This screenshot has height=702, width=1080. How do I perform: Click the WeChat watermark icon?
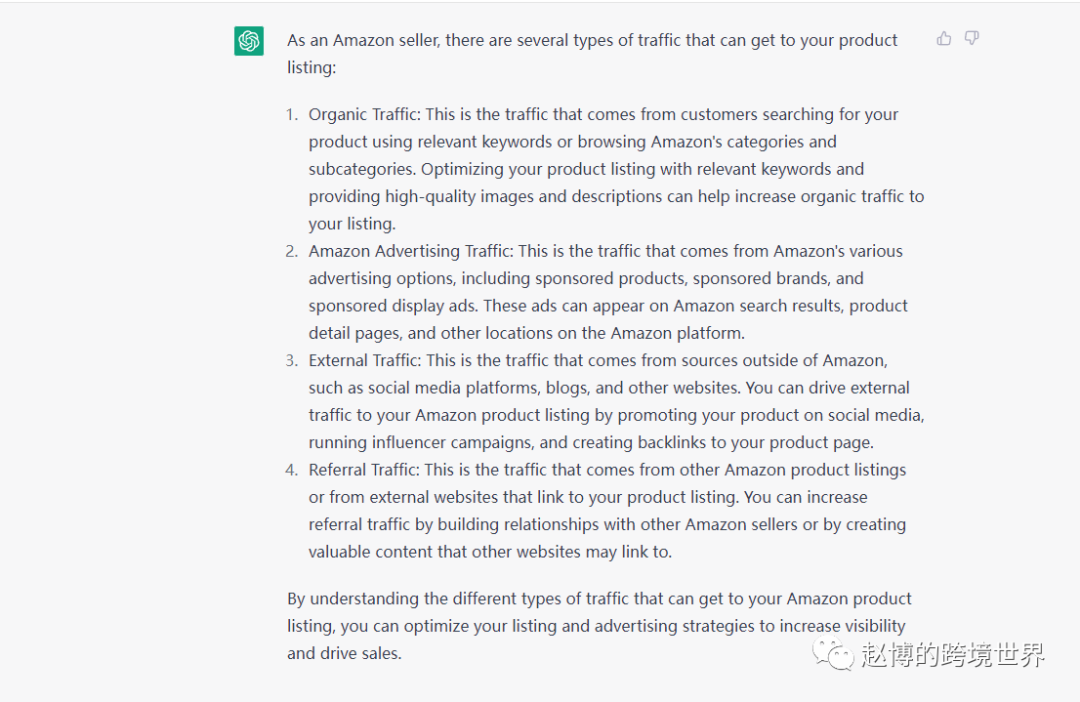pyautogui.click(x=833, y=654)
